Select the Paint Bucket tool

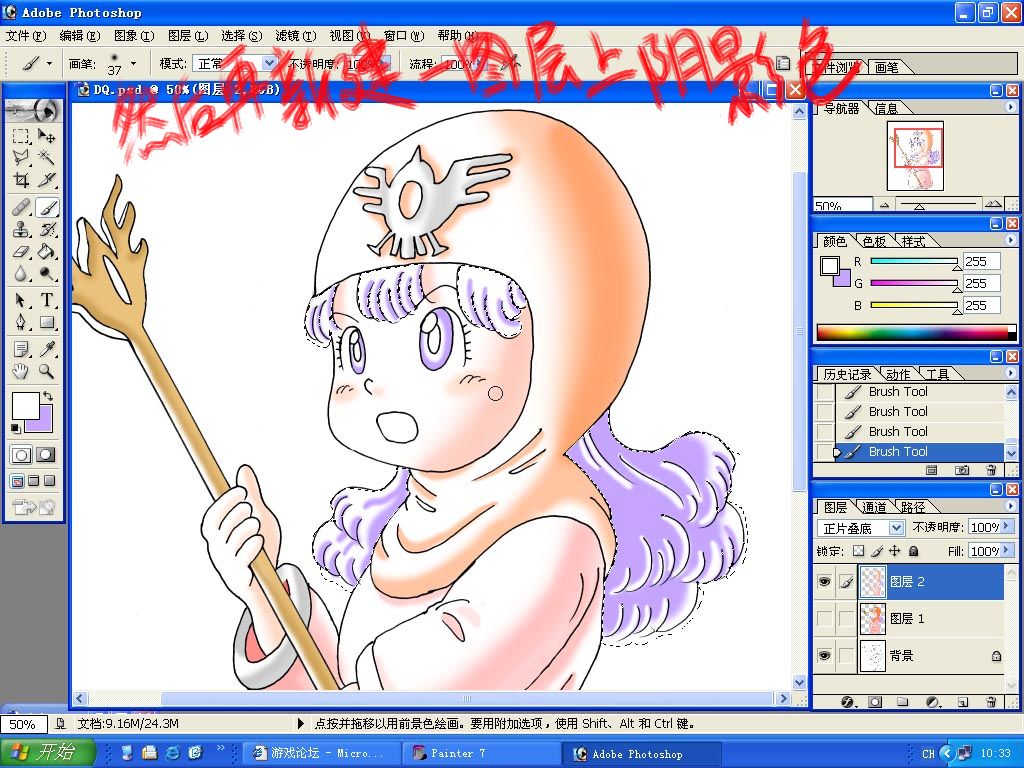[x=46, y=251]
